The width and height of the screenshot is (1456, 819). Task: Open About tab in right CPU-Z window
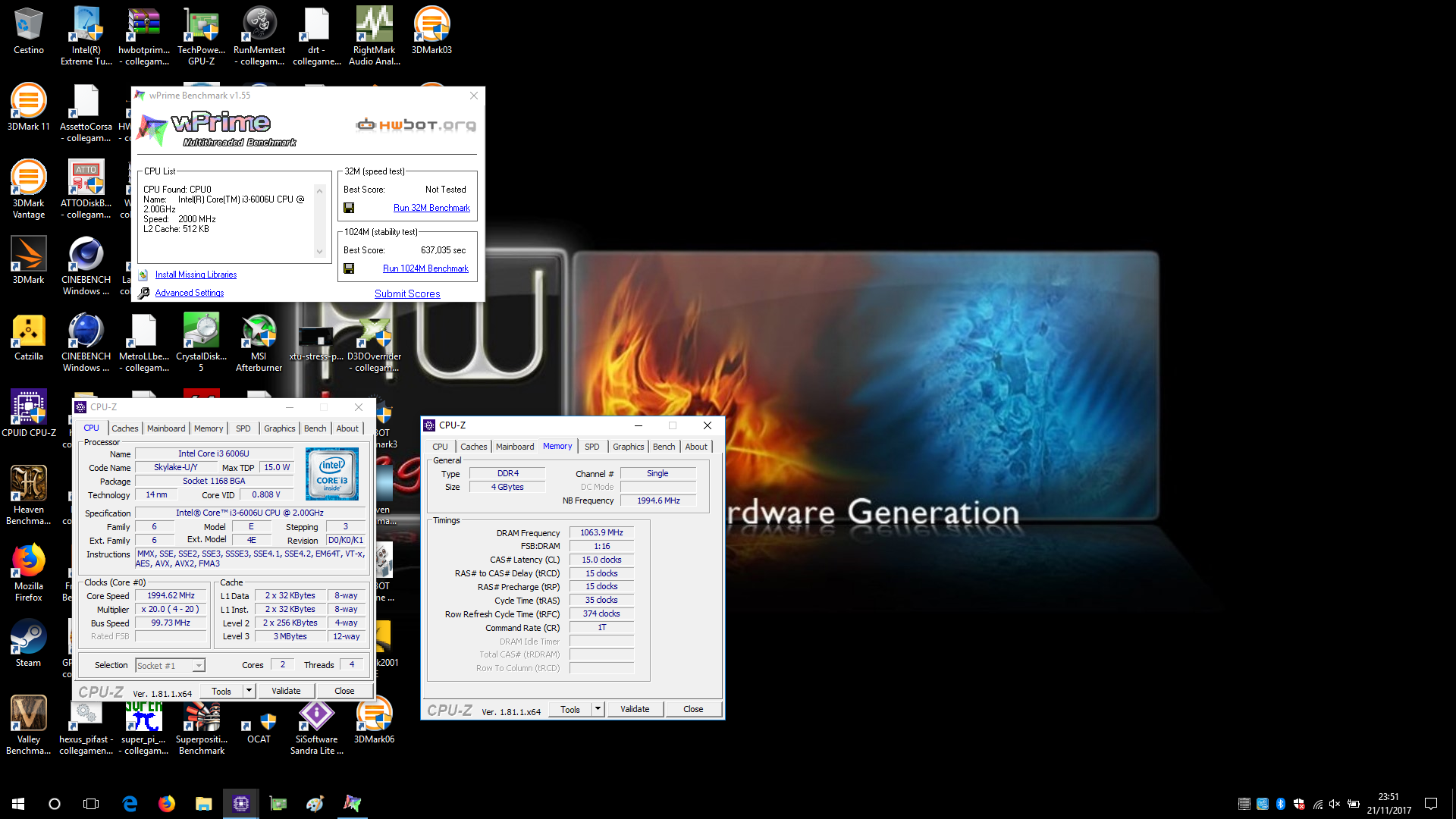point(696,447)
